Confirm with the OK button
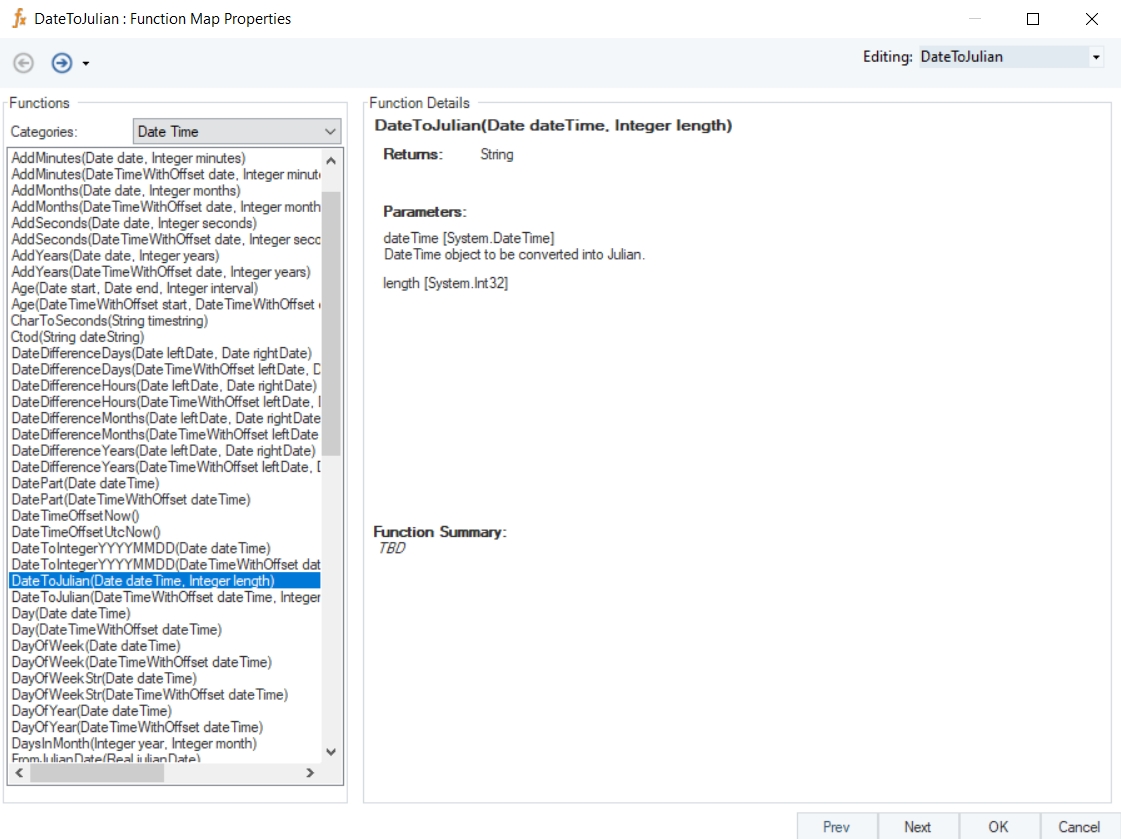The height and width of the screenshot is (839, 1121). point(998,826)
